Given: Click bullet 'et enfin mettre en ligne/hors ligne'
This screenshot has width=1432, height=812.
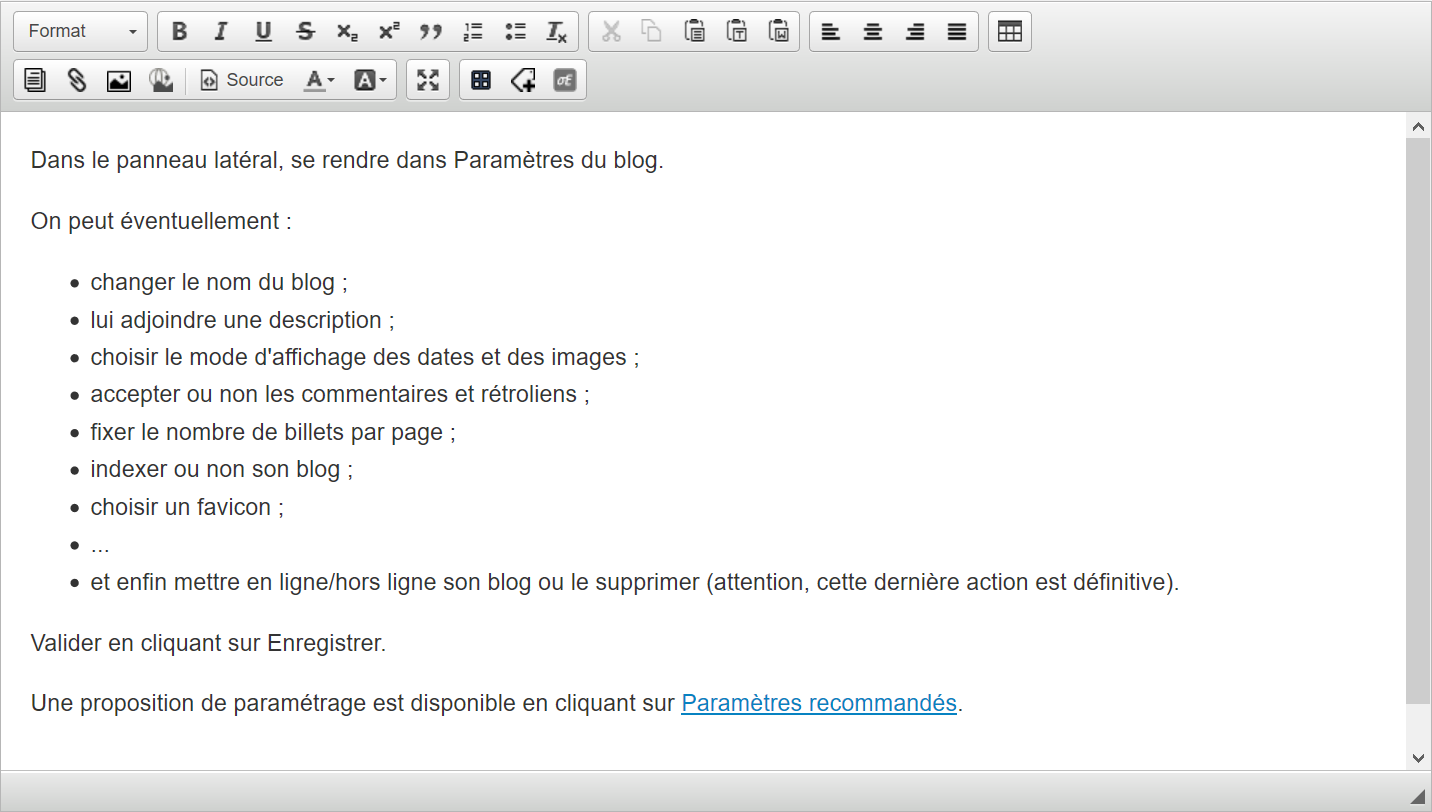Looking at the screenshot, I should tap(635, 582).
